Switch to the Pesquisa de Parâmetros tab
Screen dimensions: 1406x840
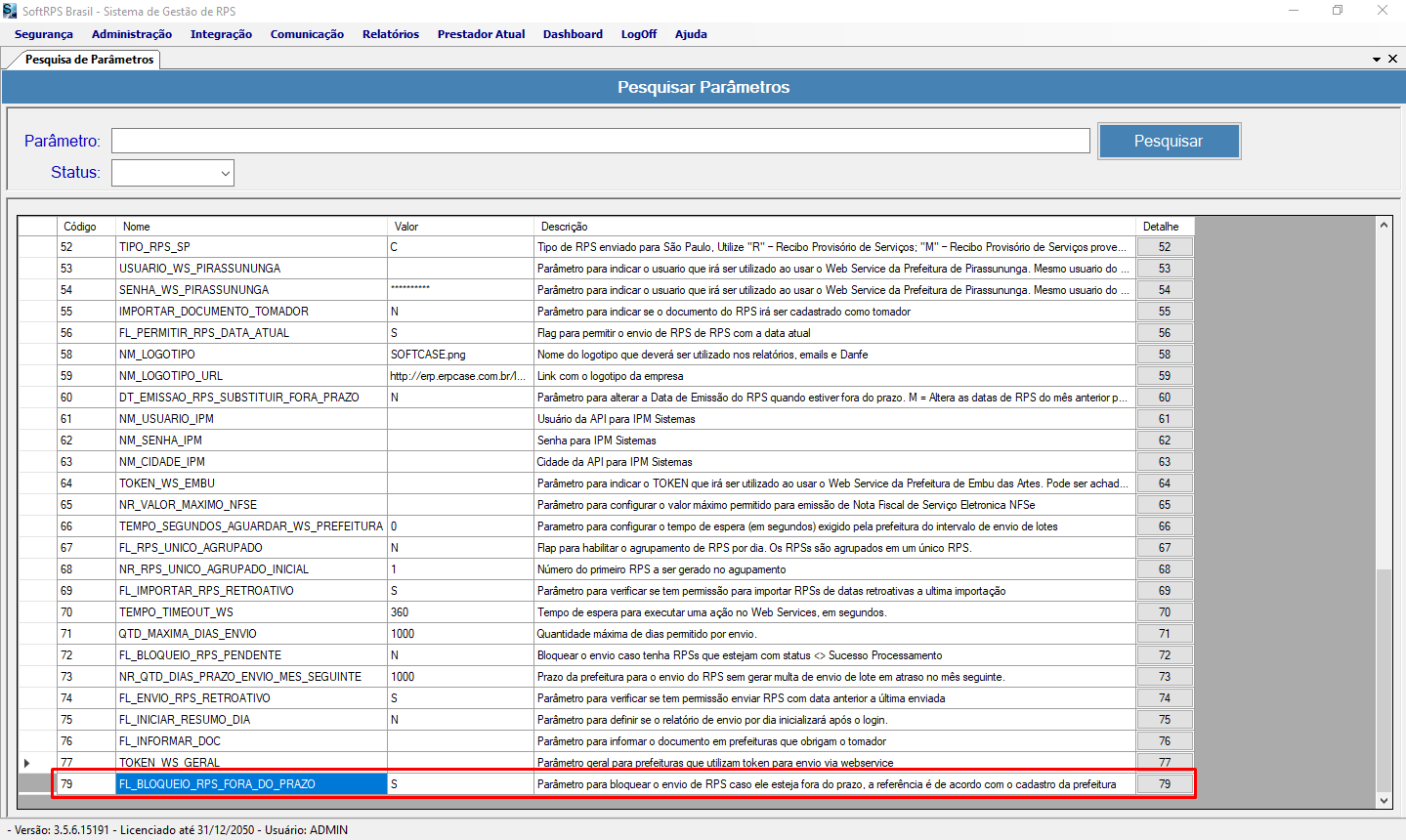click(x=89, y=60)
